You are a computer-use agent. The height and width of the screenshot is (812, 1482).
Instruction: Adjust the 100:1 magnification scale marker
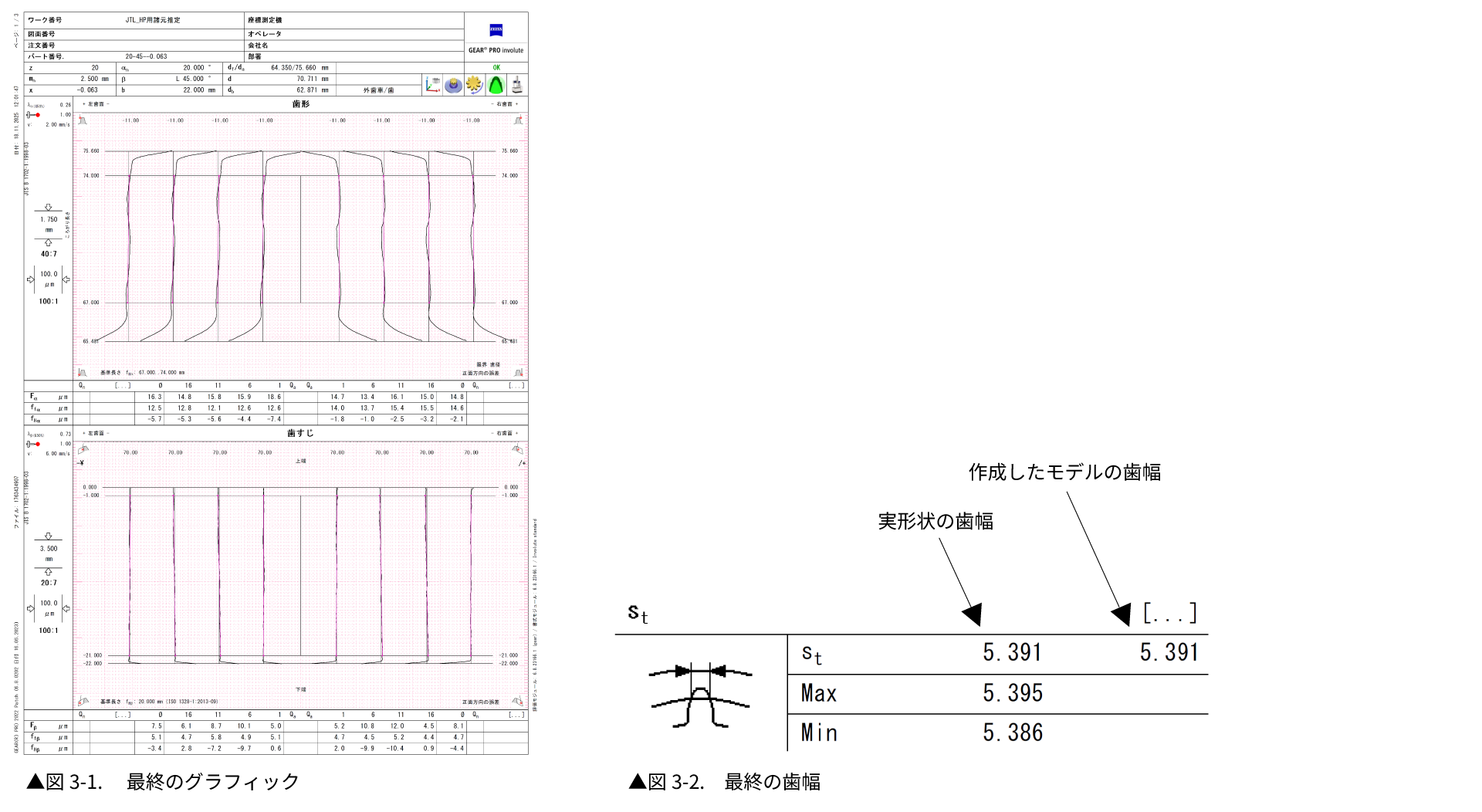(48, 300)
